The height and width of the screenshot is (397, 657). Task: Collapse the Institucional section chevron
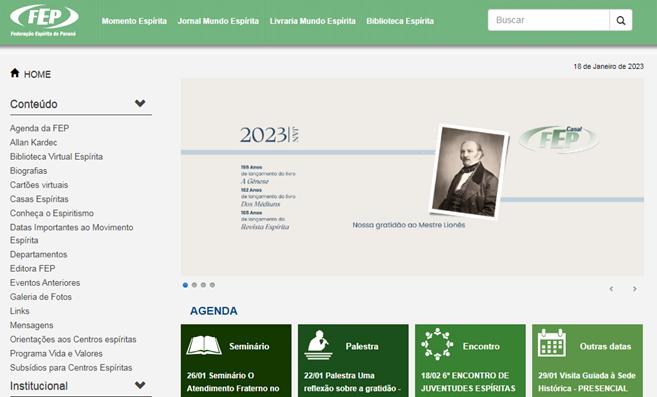tap(140, 385)
